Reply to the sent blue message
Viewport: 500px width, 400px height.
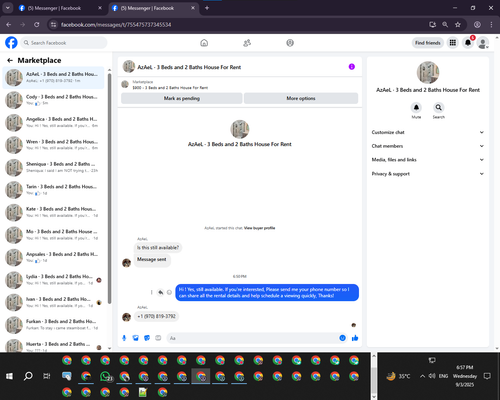160,292
